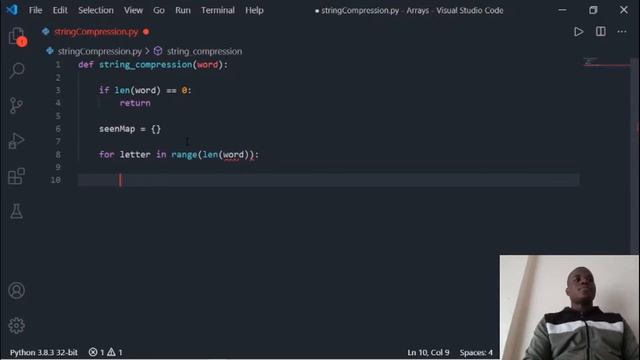The image size is (640, 360).
Task: Change indentation via Spaces: 4
Action: coord(476,352)
